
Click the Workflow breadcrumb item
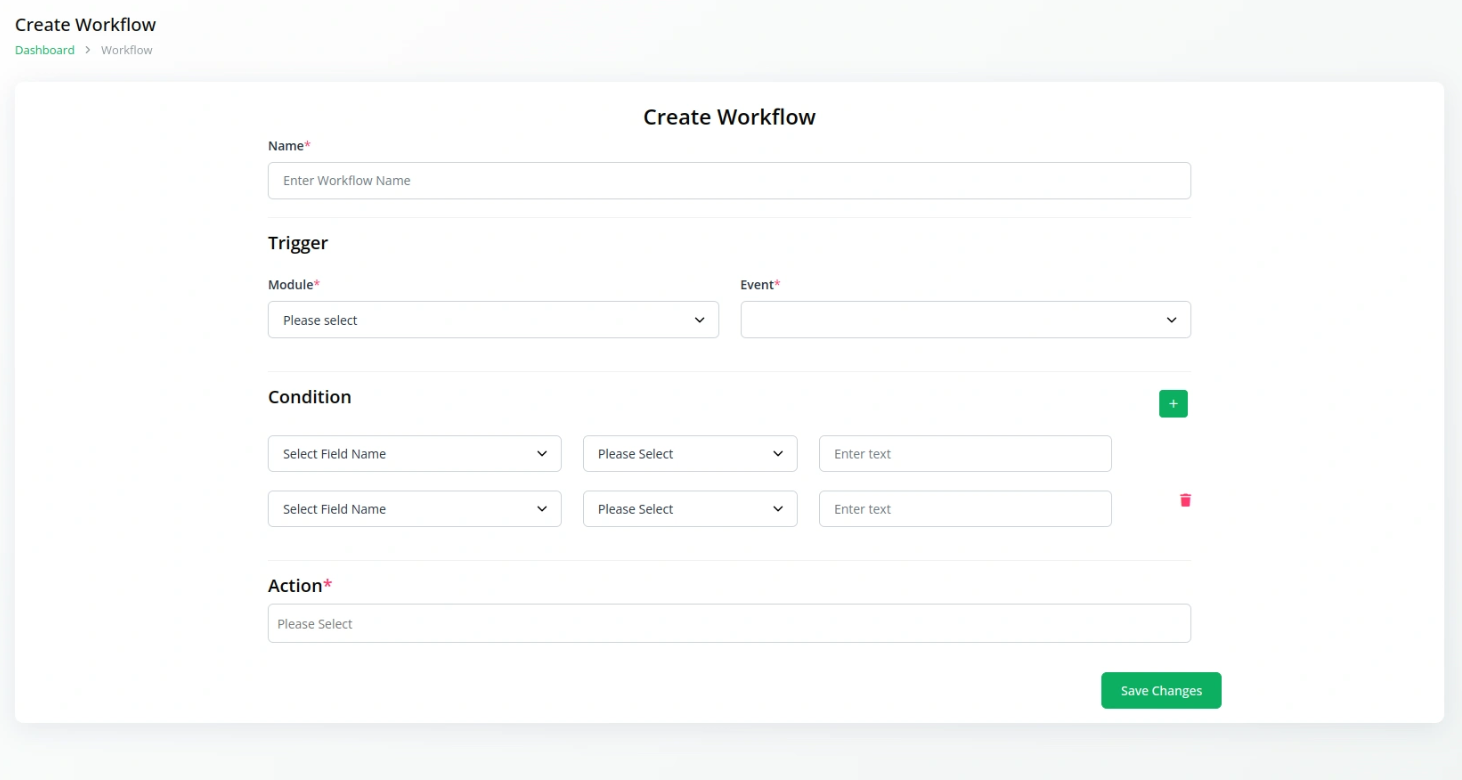[127, 50]
